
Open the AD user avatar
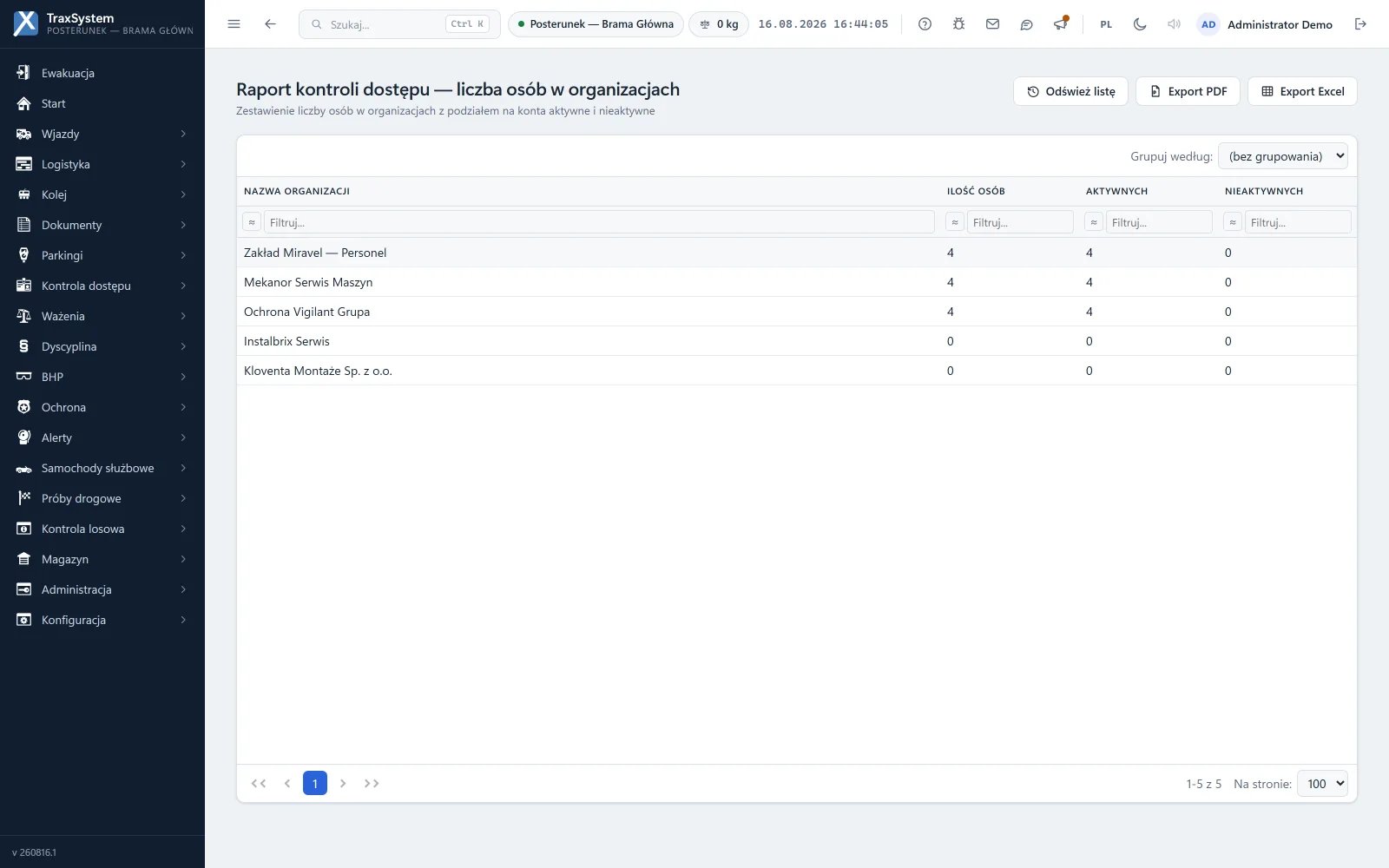pyautogui.click(x=1208, y=24)
